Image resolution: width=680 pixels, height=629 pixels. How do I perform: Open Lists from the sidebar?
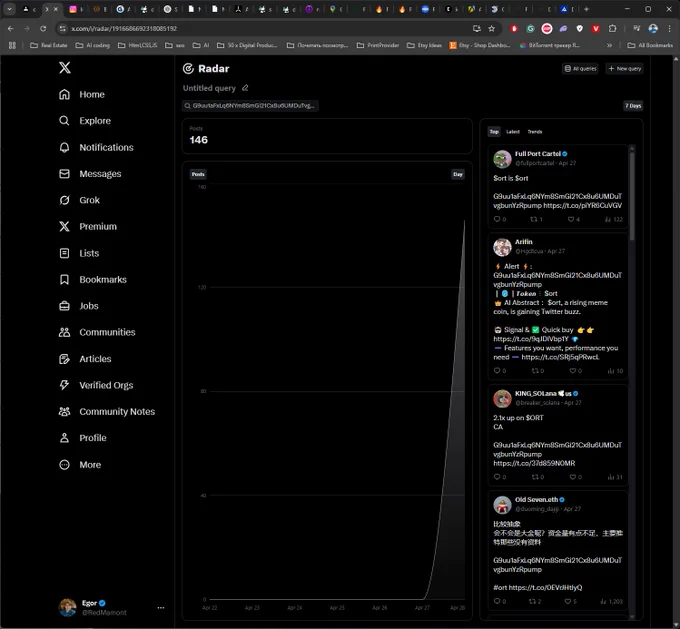pos(79,253)
